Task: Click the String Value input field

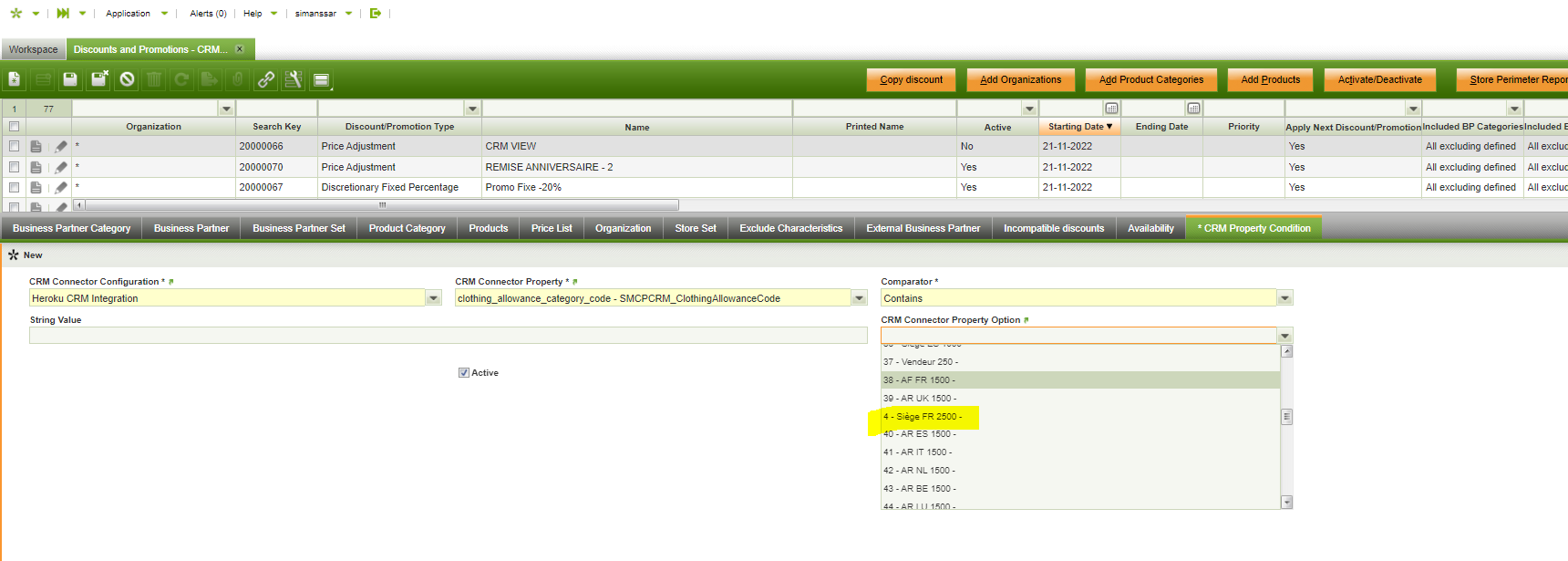Action: [x=448, y=336]
